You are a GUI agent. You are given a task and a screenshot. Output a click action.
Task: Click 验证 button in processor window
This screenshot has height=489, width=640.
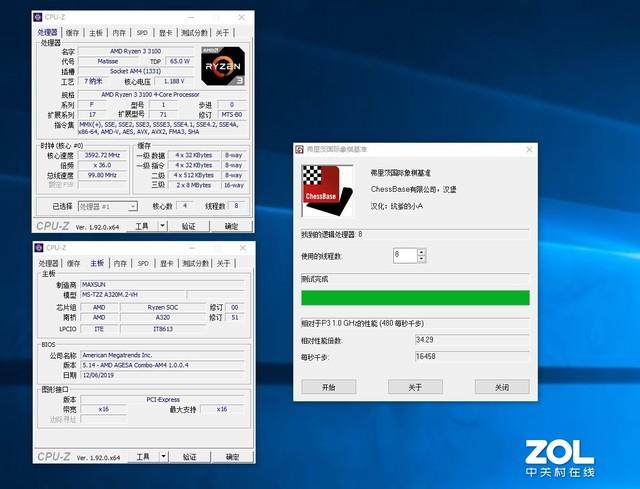coord(189,226)
